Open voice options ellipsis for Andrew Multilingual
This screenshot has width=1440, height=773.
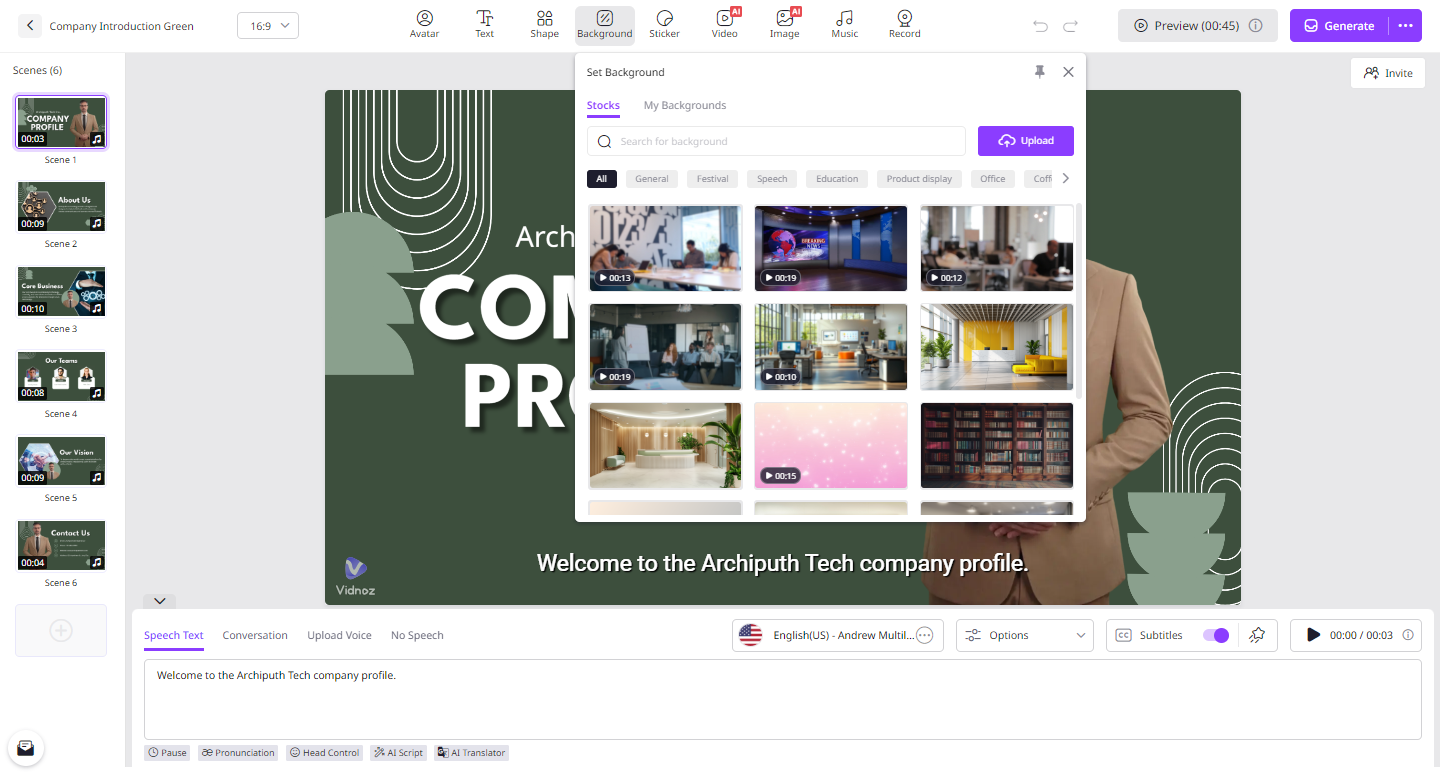point(925,635)
